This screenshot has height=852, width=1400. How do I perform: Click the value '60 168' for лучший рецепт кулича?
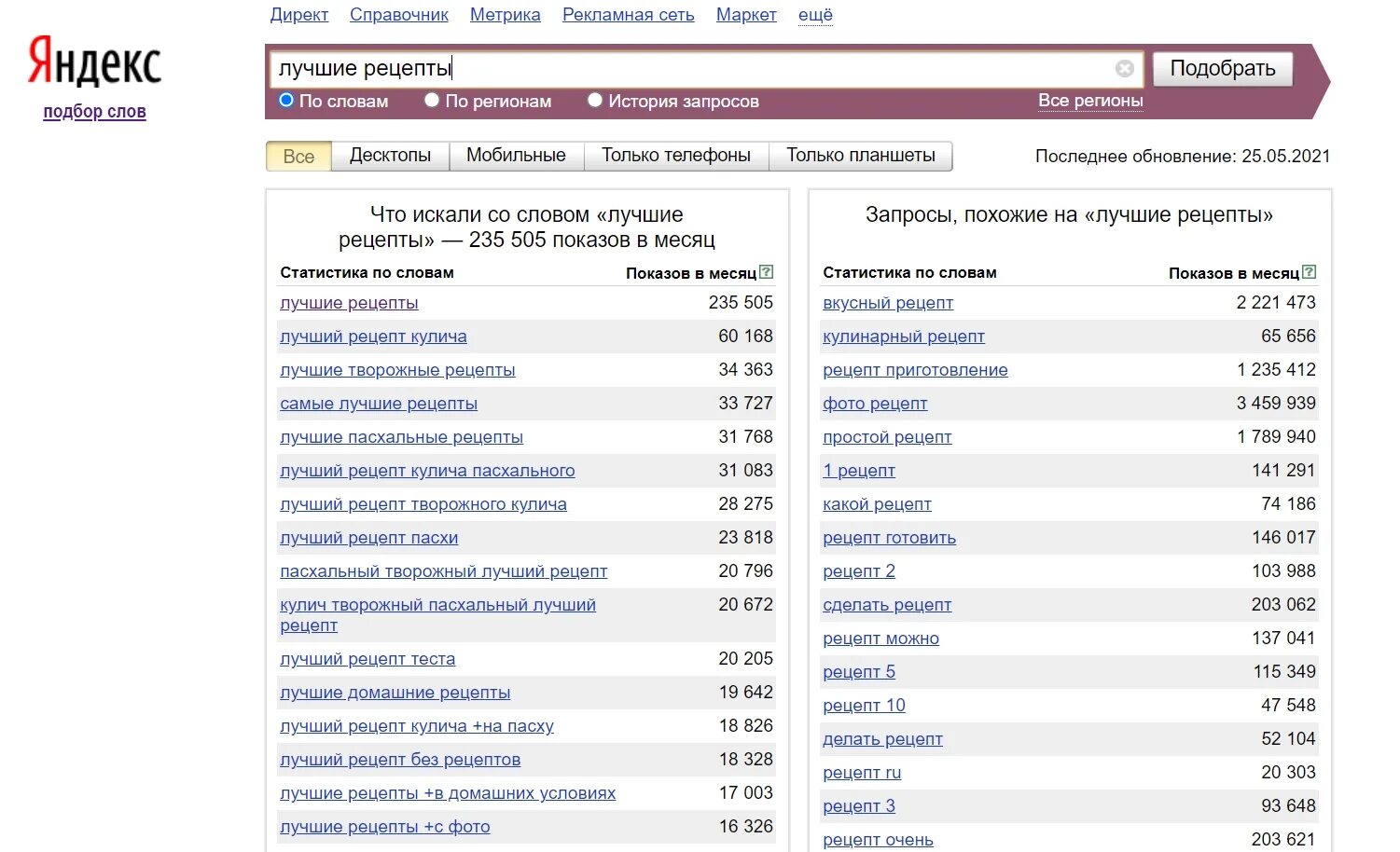pos(745,336)
